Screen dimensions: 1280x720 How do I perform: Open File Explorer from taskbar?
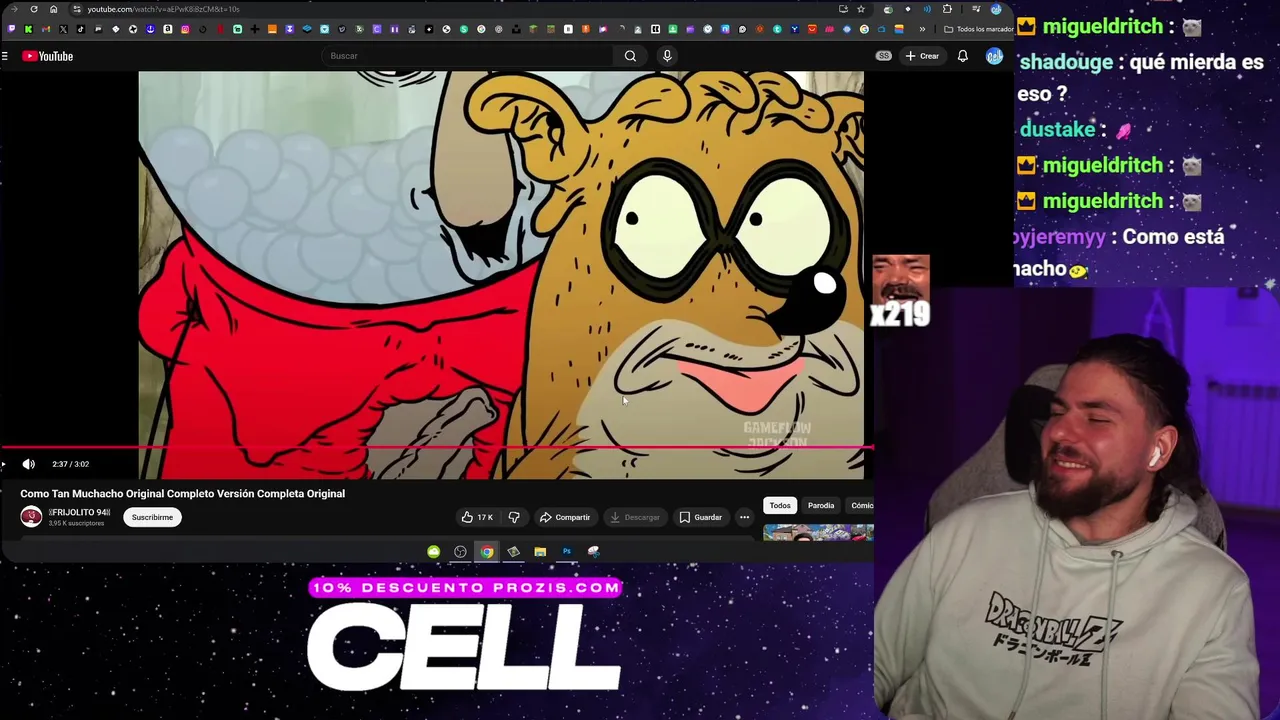(540, 551)
